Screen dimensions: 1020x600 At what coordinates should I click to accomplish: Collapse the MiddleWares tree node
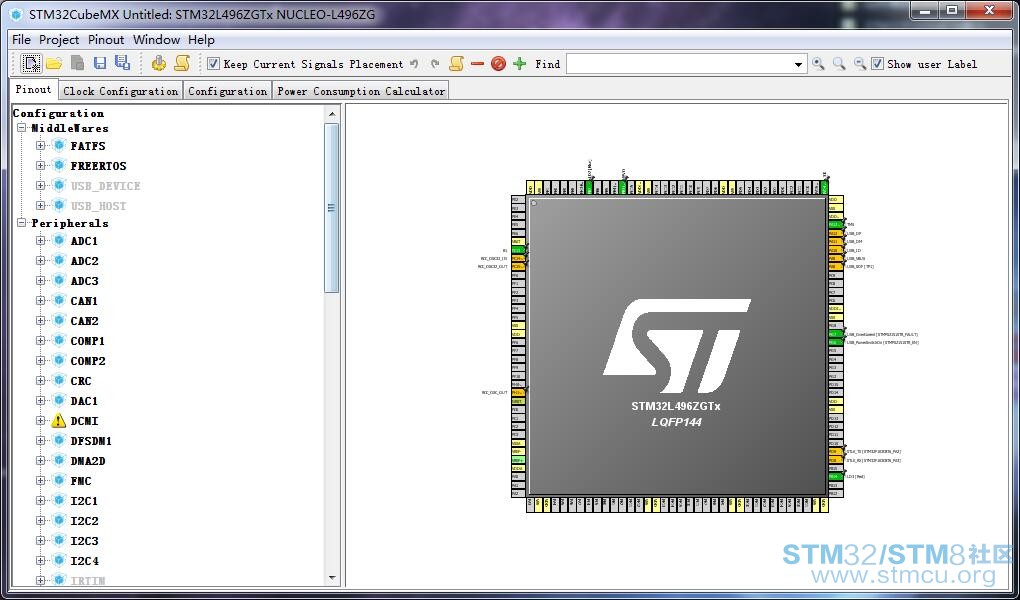(x=21, y=128)
